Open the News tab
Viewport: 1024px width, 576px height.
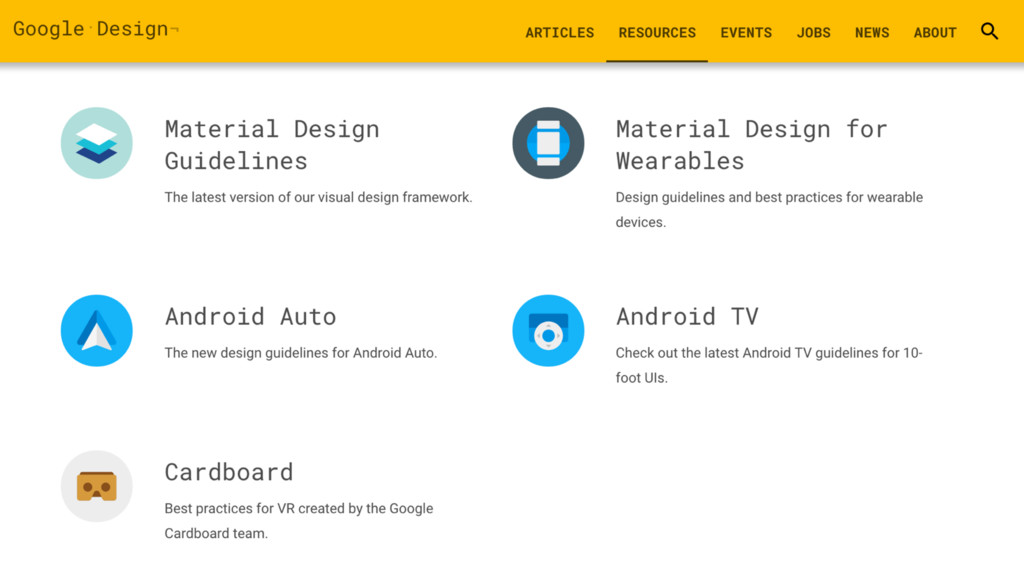[x=872, y=33]
